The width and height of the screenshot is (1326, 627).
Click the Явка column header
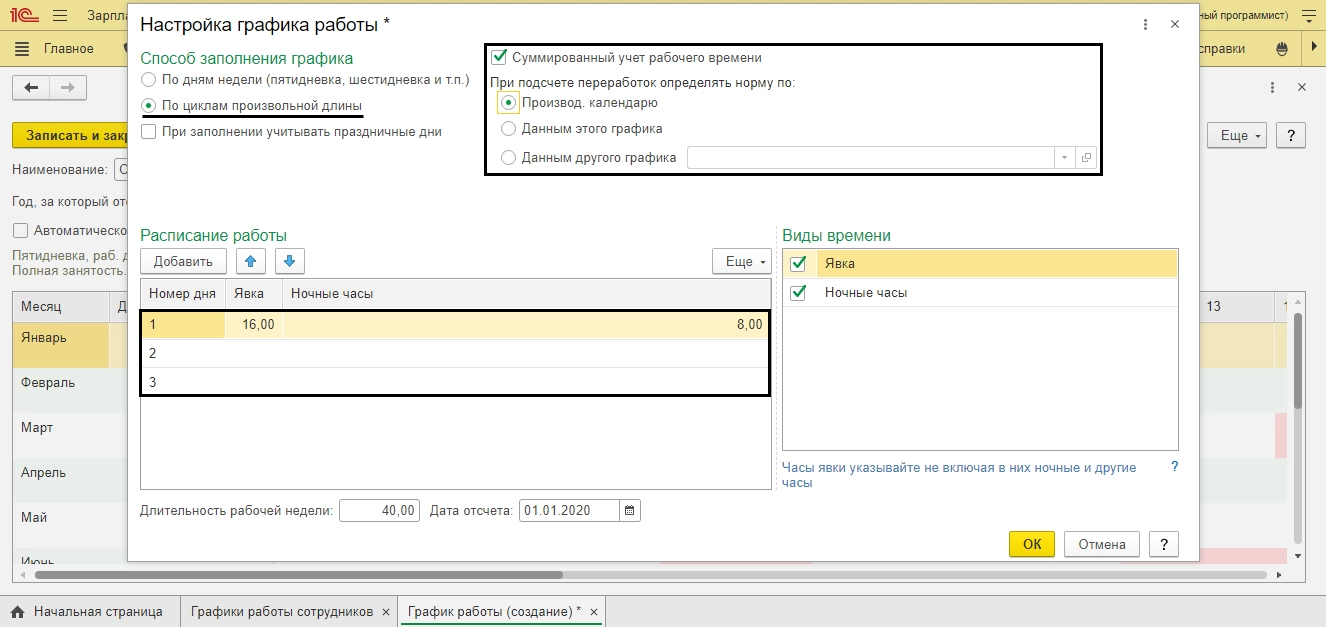pos(254,293)
